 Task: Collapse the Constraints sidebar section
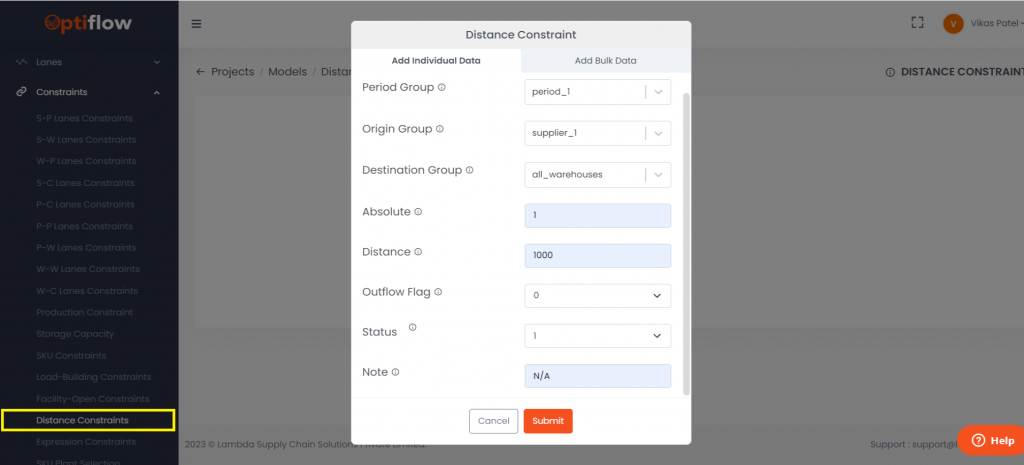click(x=157, y=92)
